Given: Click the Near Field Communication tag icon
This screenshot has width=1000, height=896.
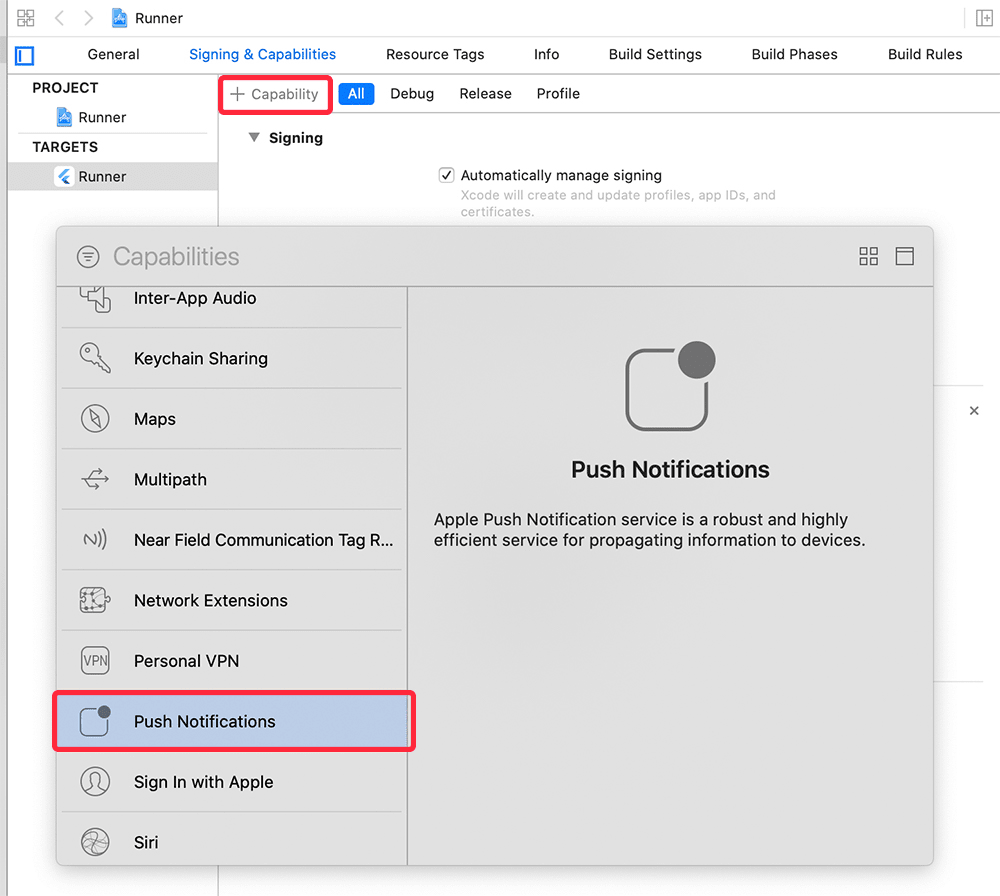Looking at the screenshot, I should 95,540.
